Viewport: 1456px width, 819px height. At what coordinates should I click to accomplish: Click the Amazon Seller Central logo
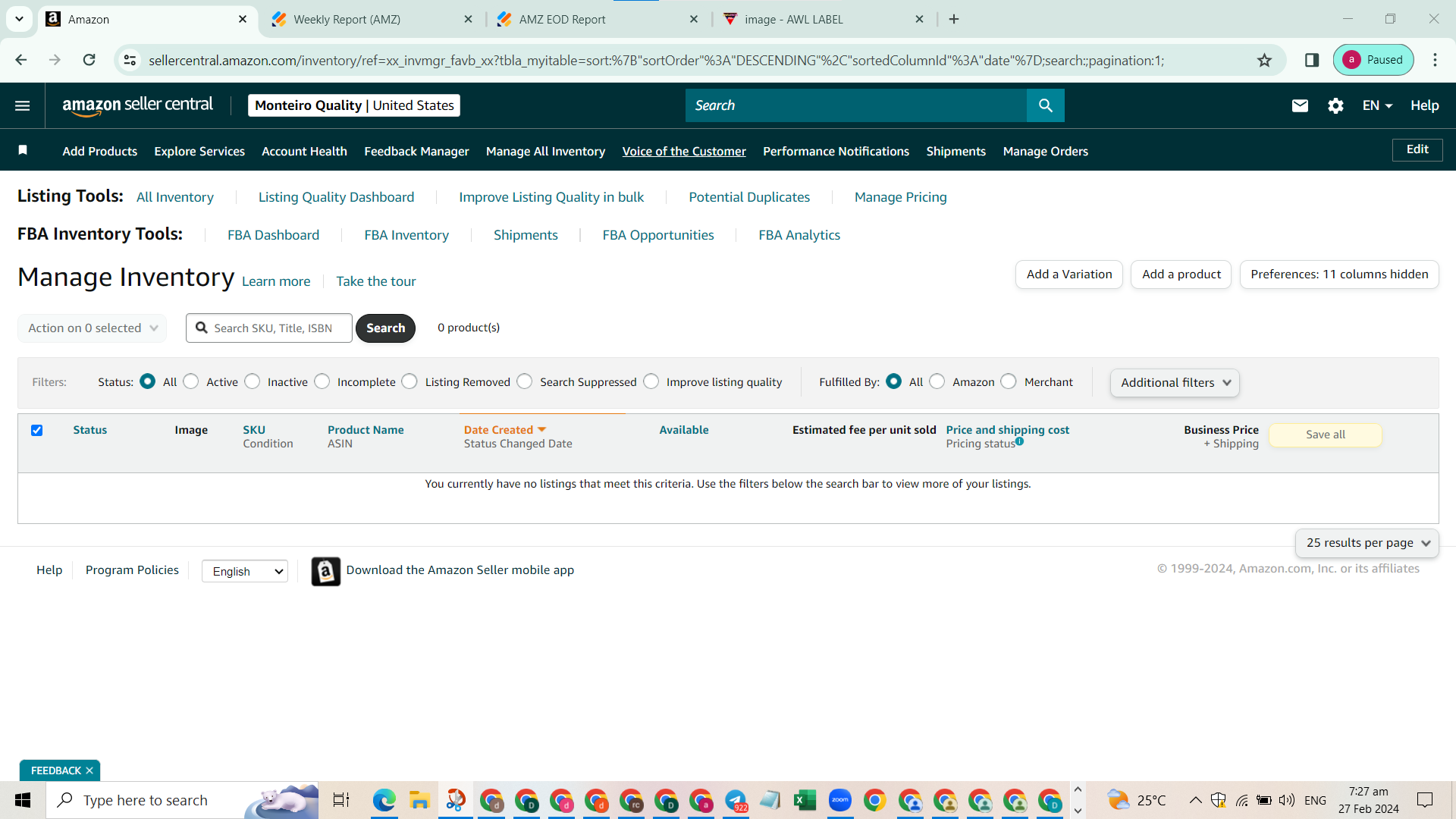click(x=137, y=105)
